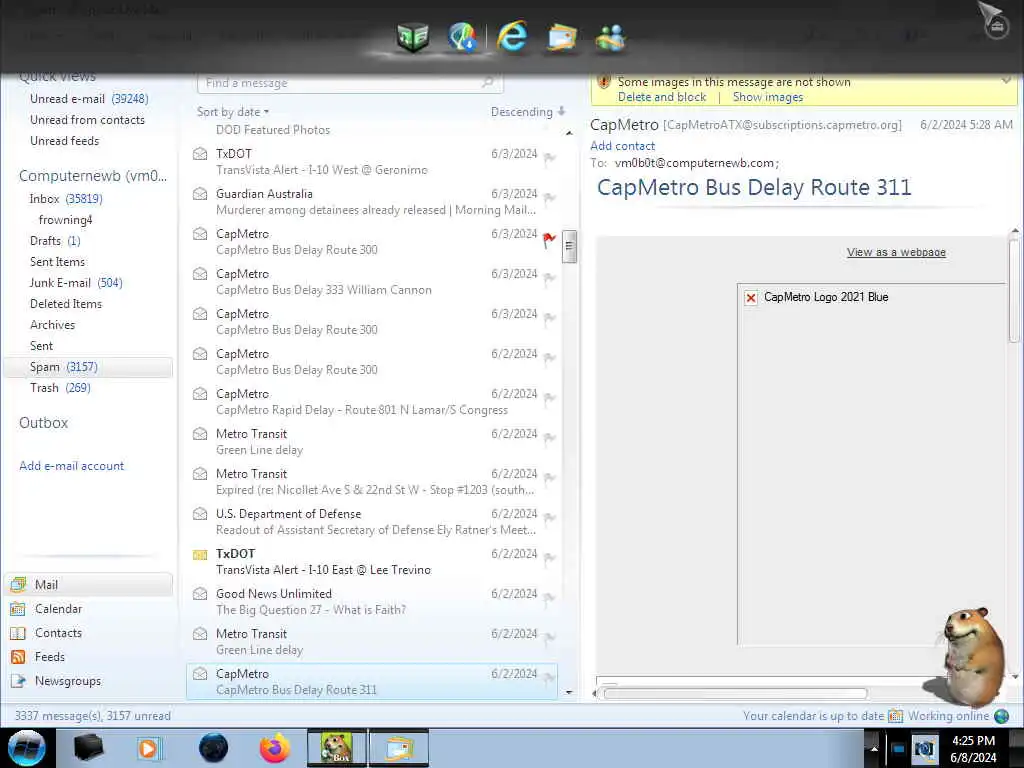Click the calendar status icon in status bar
The height and width of the screenshot is (768, 1024).
point(895,716)
